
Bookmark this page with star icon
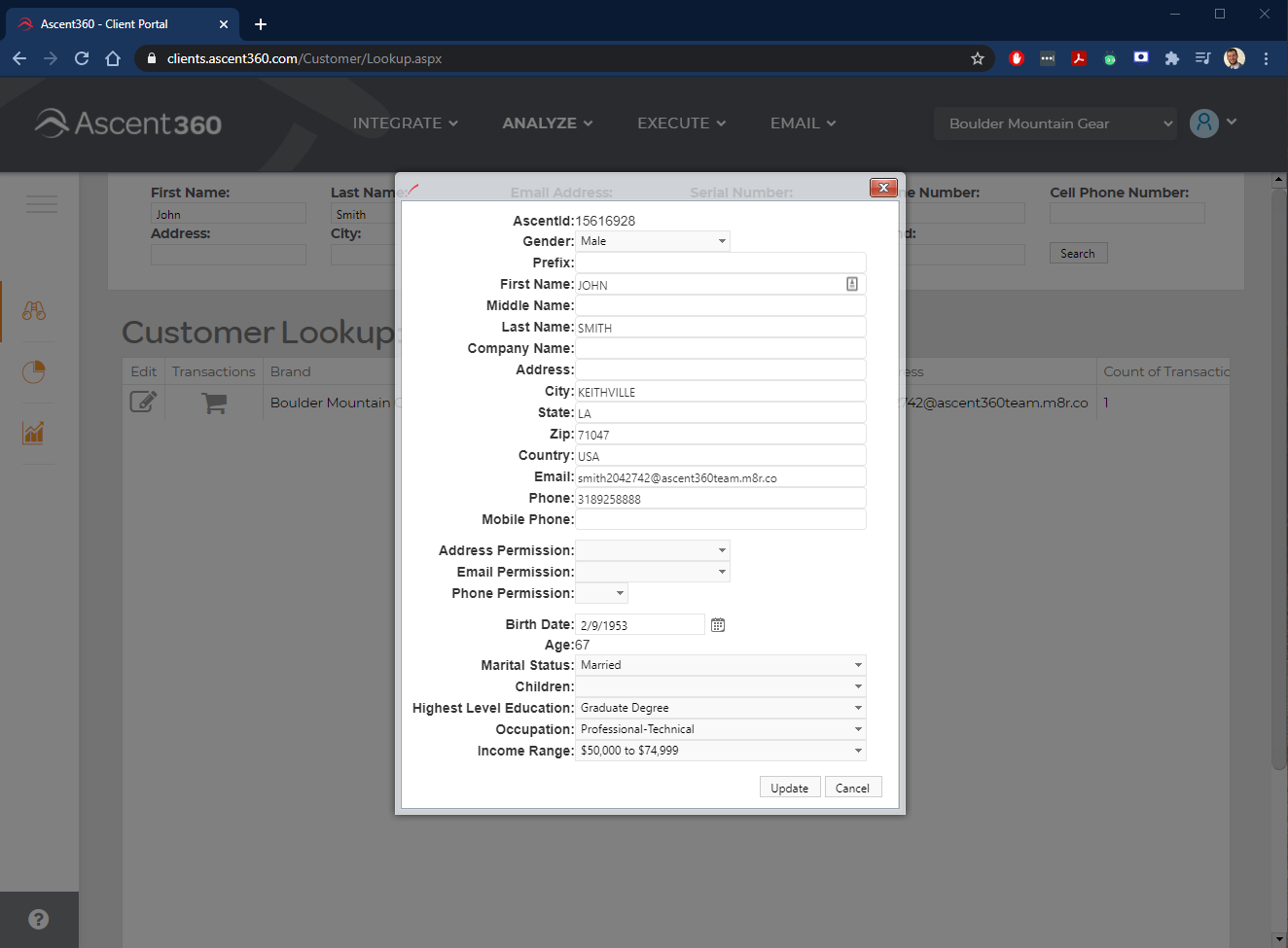click(978, 58)
